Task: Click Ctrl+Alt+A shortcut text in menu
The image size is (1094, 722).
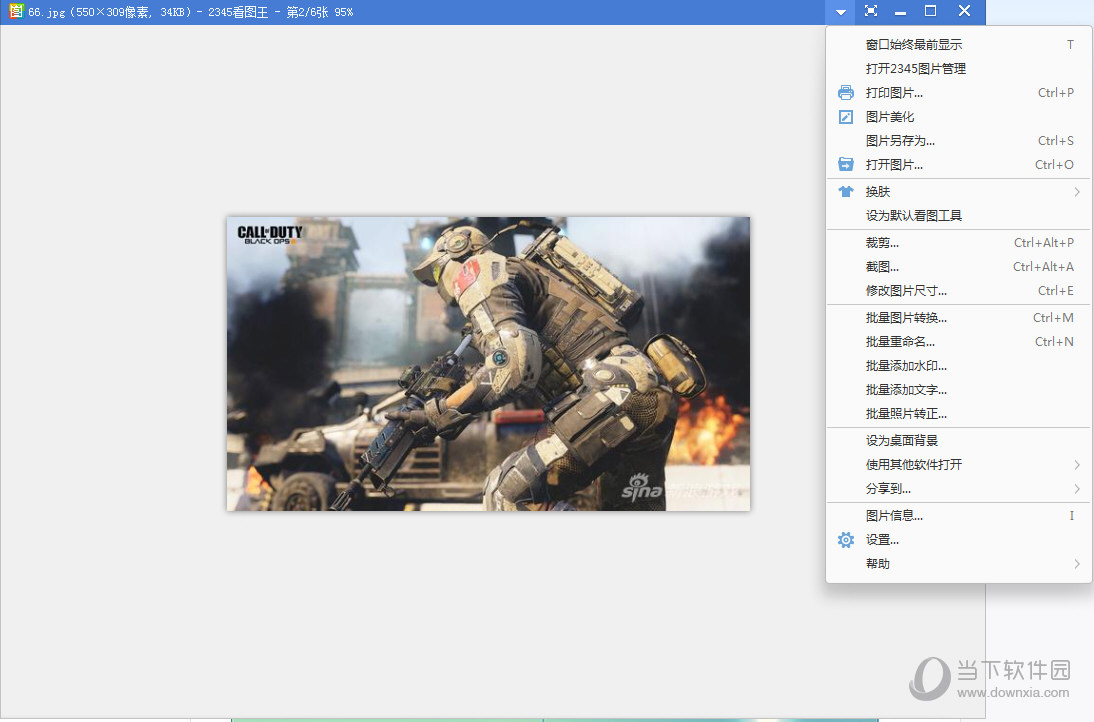Action: point(1043,266)
